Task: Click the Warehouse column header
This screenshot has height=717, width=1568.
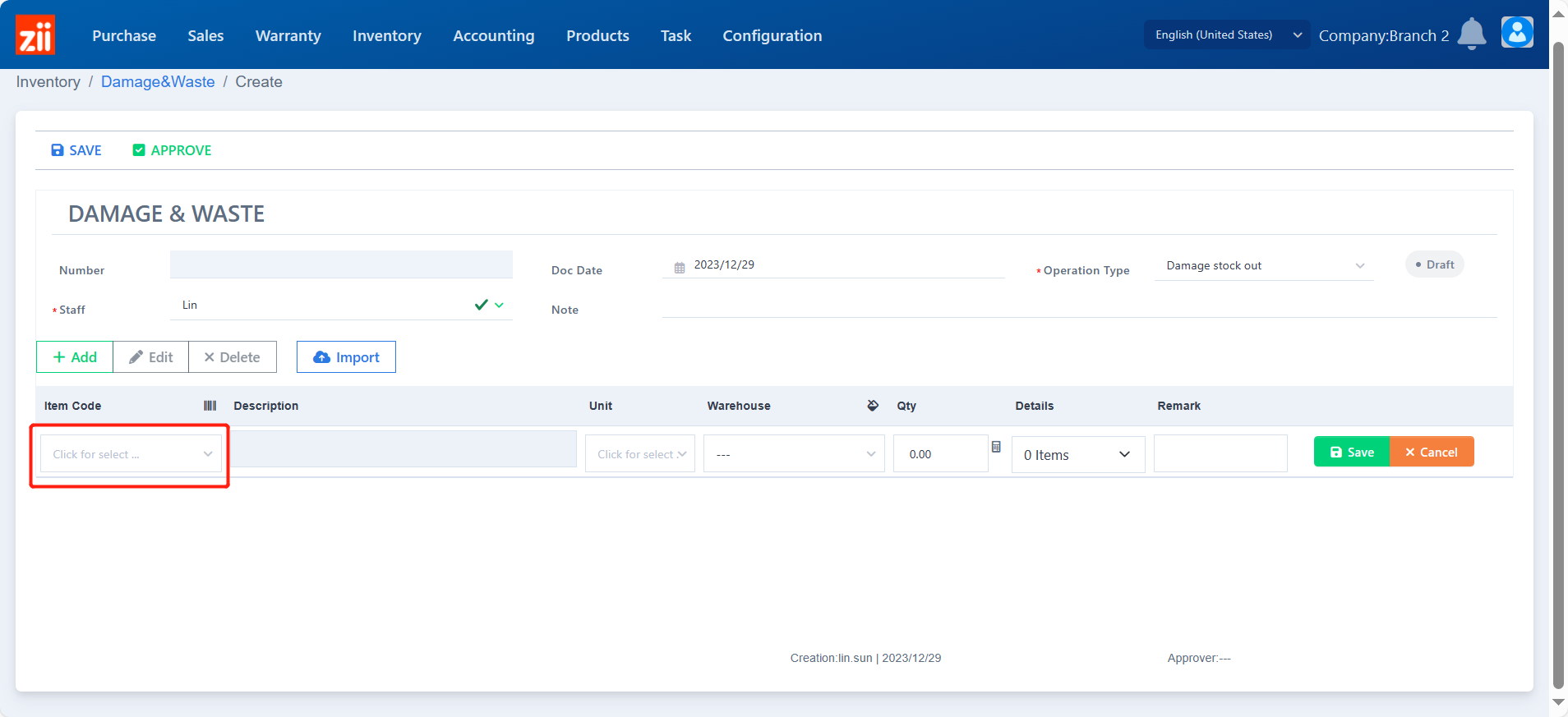Action: click(739, 406)
